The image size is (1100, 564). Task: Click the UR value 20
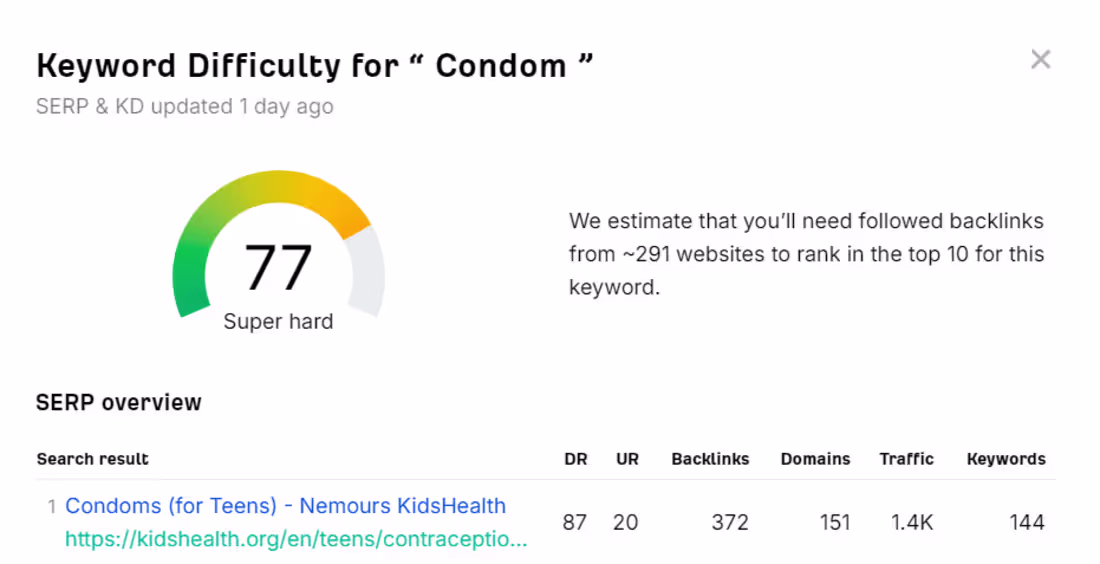click(x=626, y=522)
